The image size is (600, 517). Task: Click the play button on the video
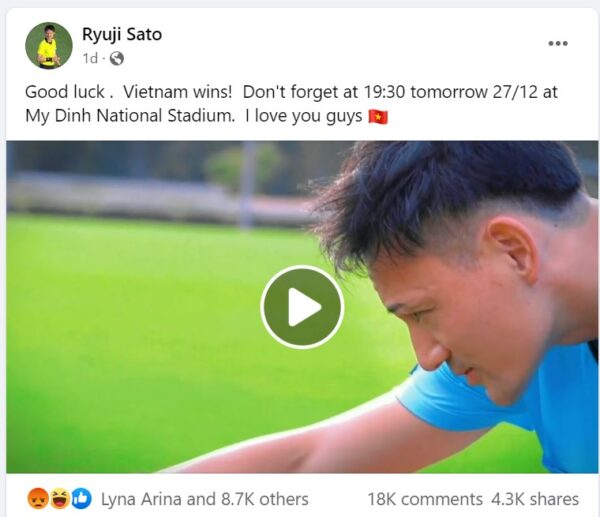(x=302, y=307)
